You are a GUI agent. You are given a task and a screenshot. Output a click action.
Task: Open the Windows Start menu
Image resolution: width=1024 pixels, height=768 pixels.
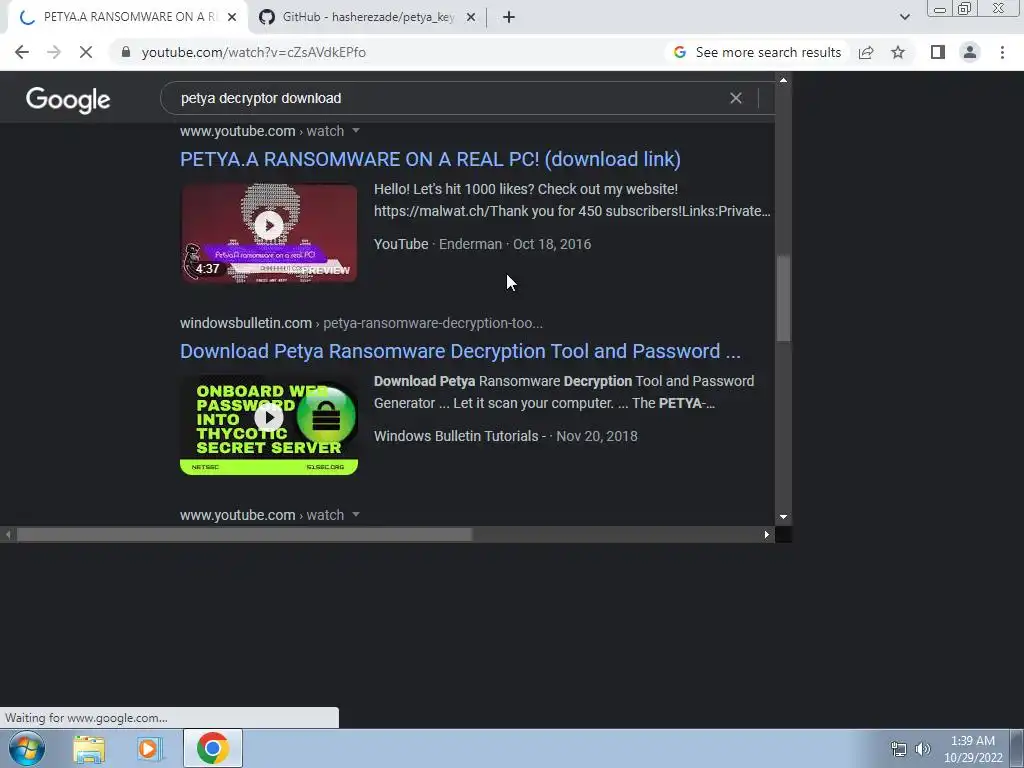pyautogui.click(x=27, y=748)
